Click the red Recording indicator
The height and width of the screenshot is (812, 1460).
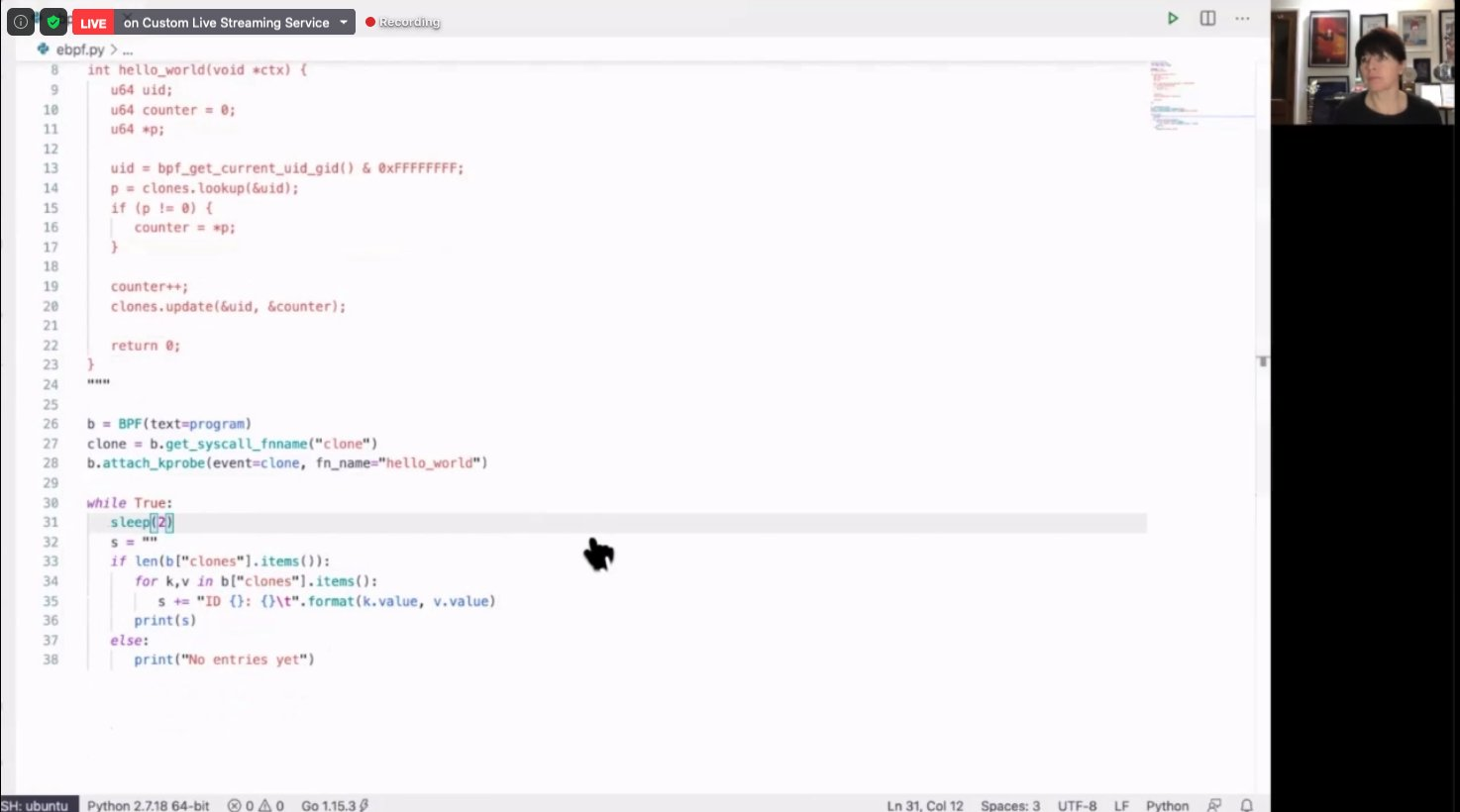tap(402, 22)
